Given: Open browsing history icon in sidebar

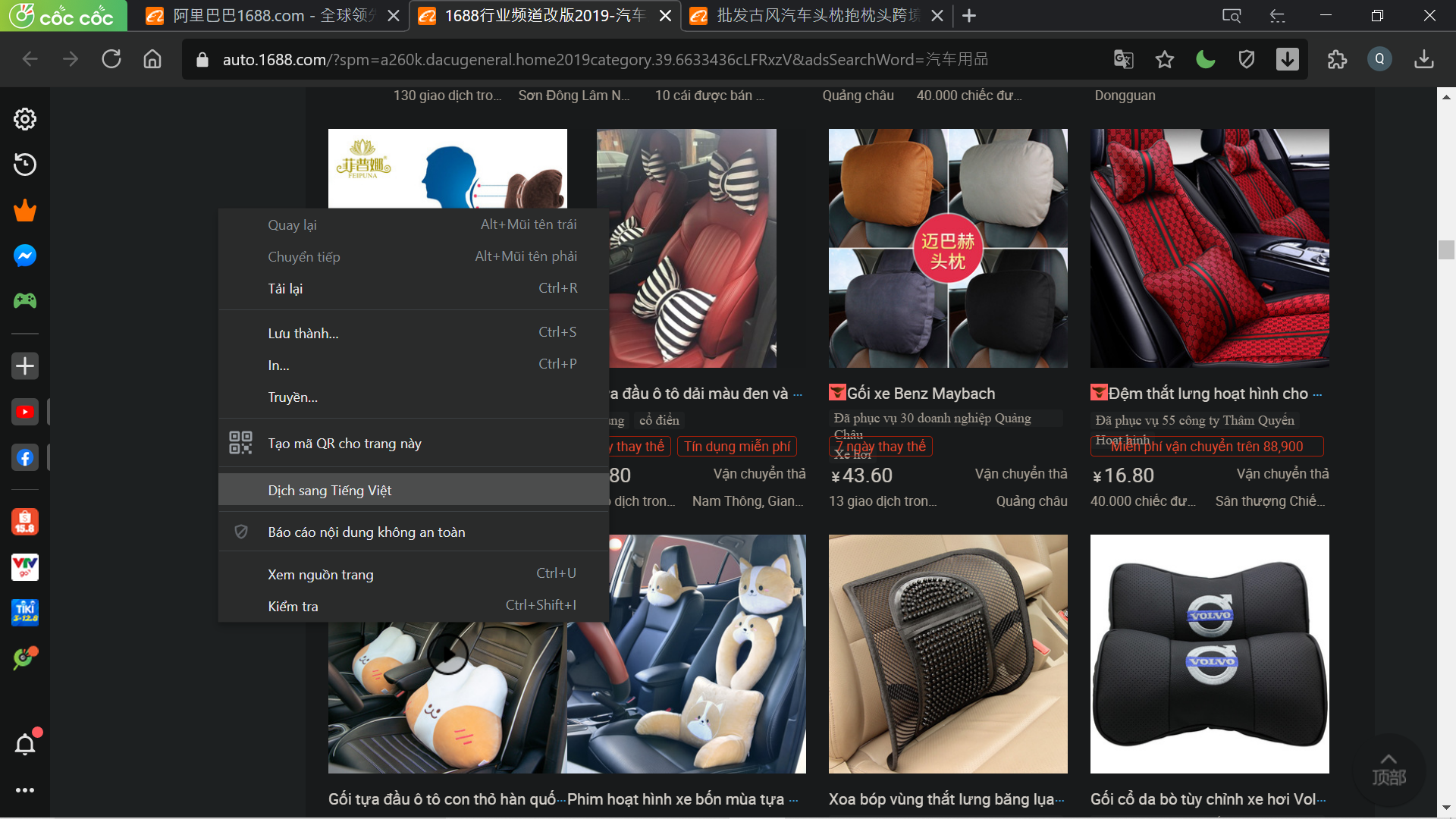Looking at the screenshot, I should pyautogui.click(x=25, y=165).
